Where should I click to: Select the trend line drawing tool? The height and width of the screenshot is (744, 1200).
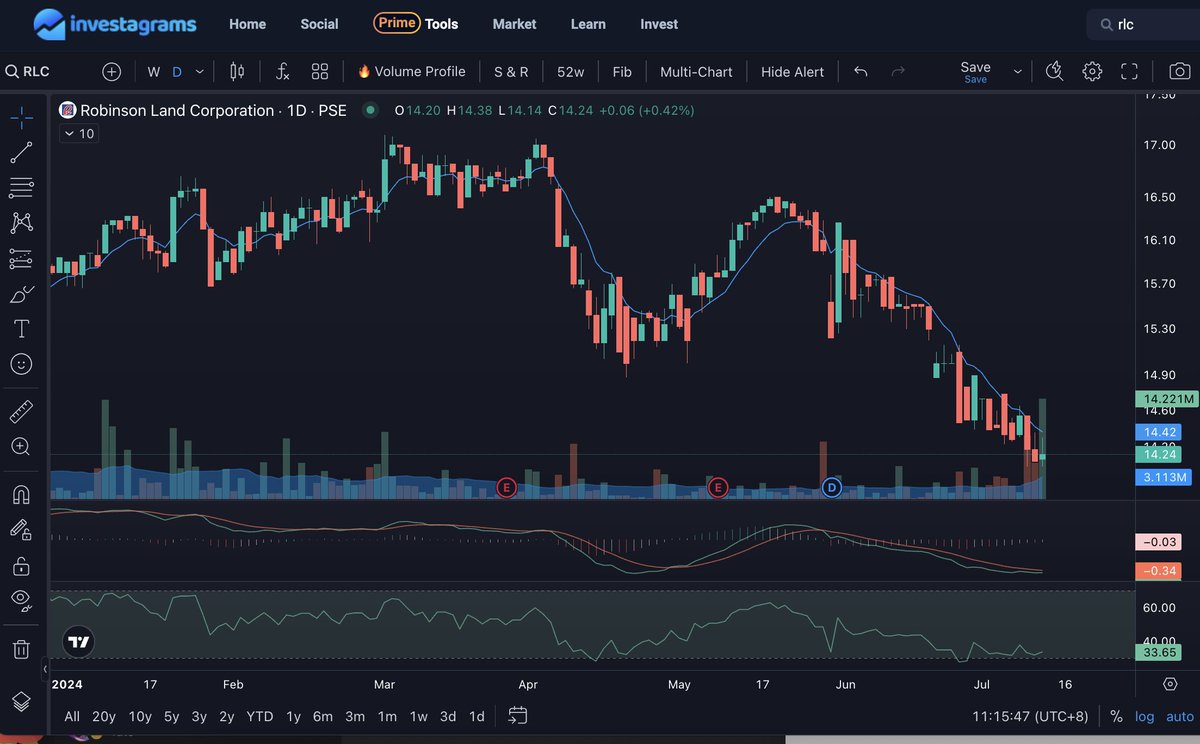(x=21, y=152)
